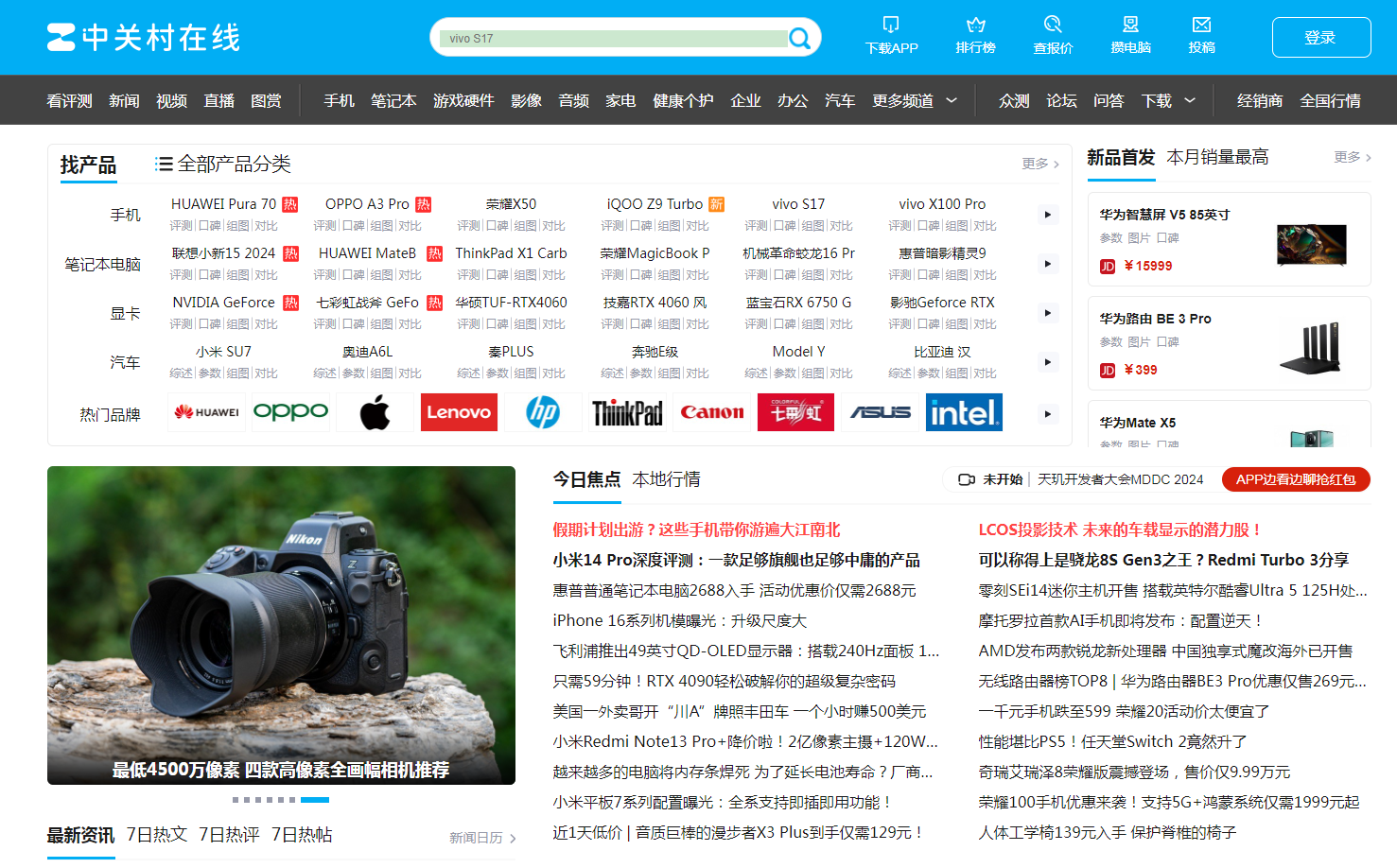1397x868 pixels.
Task: Open 查报价 icon in header
Action: (x=1053, y=24)
